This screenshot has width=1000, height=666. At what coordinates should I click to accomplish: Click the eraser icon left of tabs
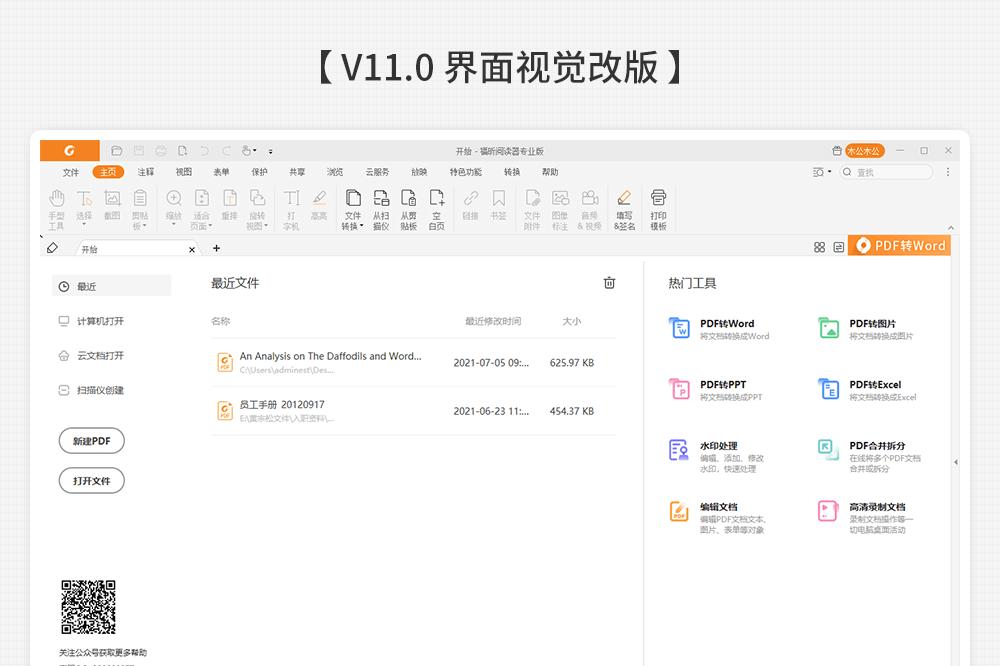[52, 248]
